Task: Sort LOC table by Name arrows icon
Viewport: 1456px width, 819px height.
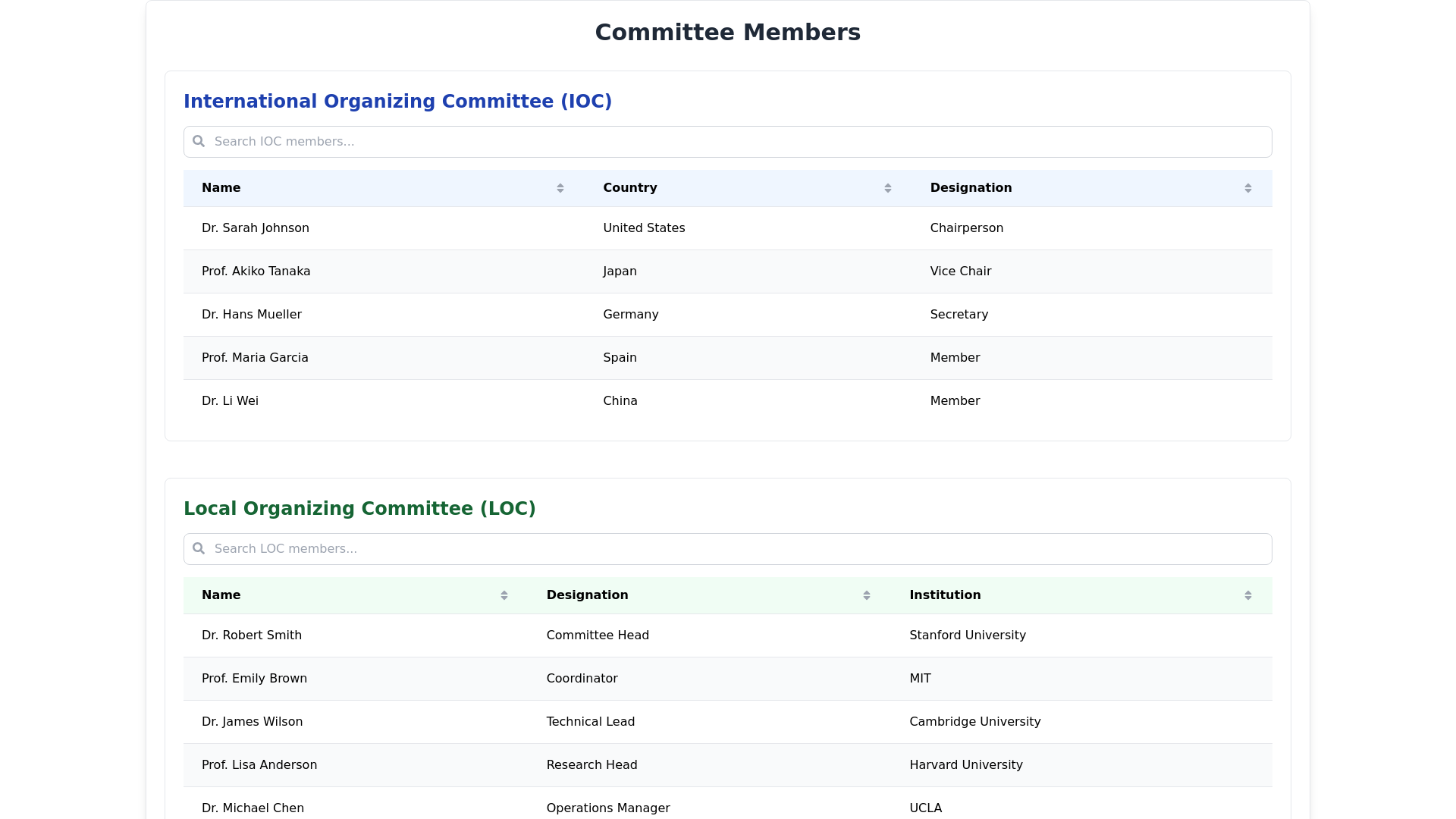Action: tap(504, 595)
